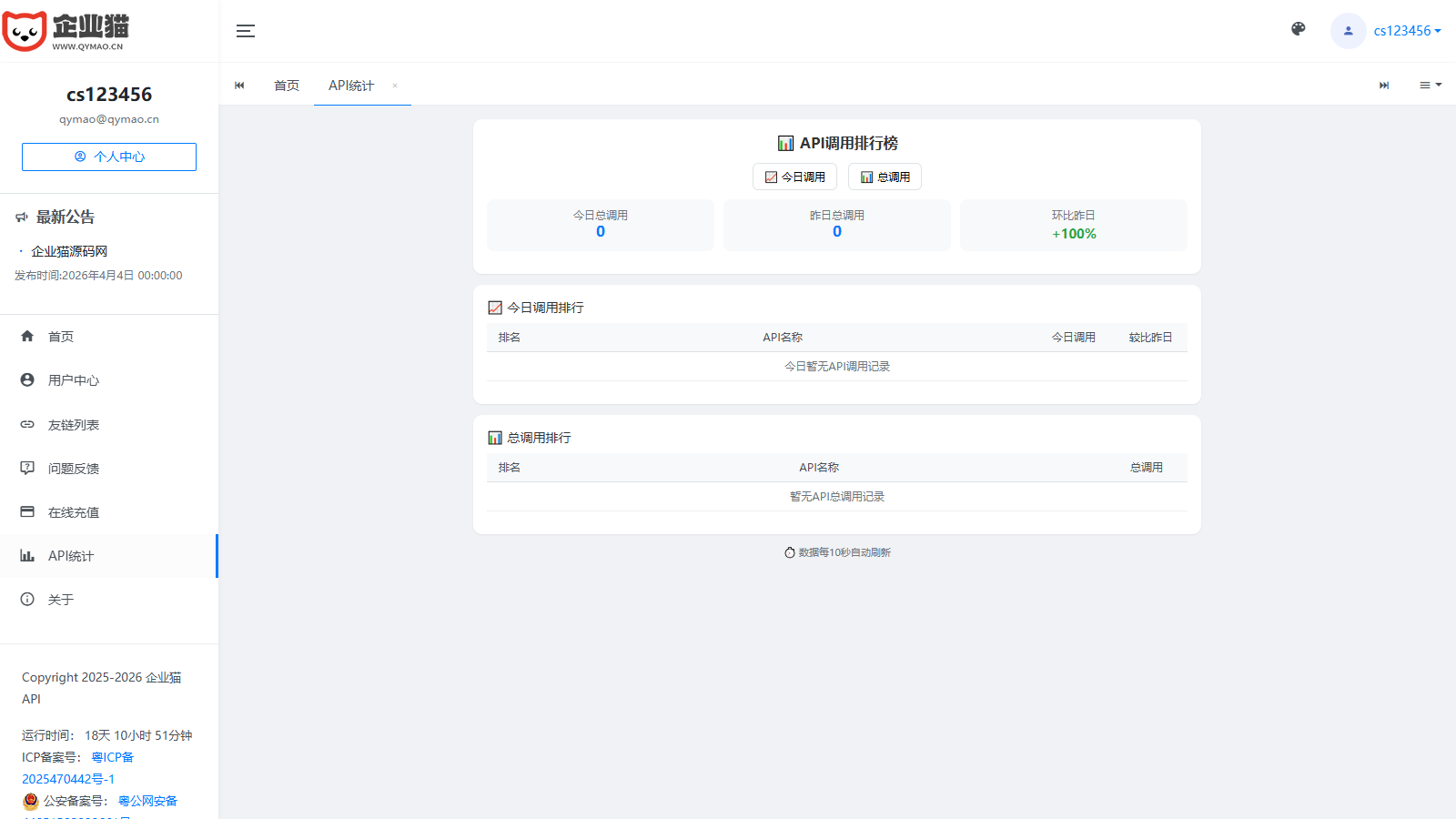The height and width of the screenshot is (819, 1456).
Task: Open 关于 from the sidebar menu
Action: [61, 600]
